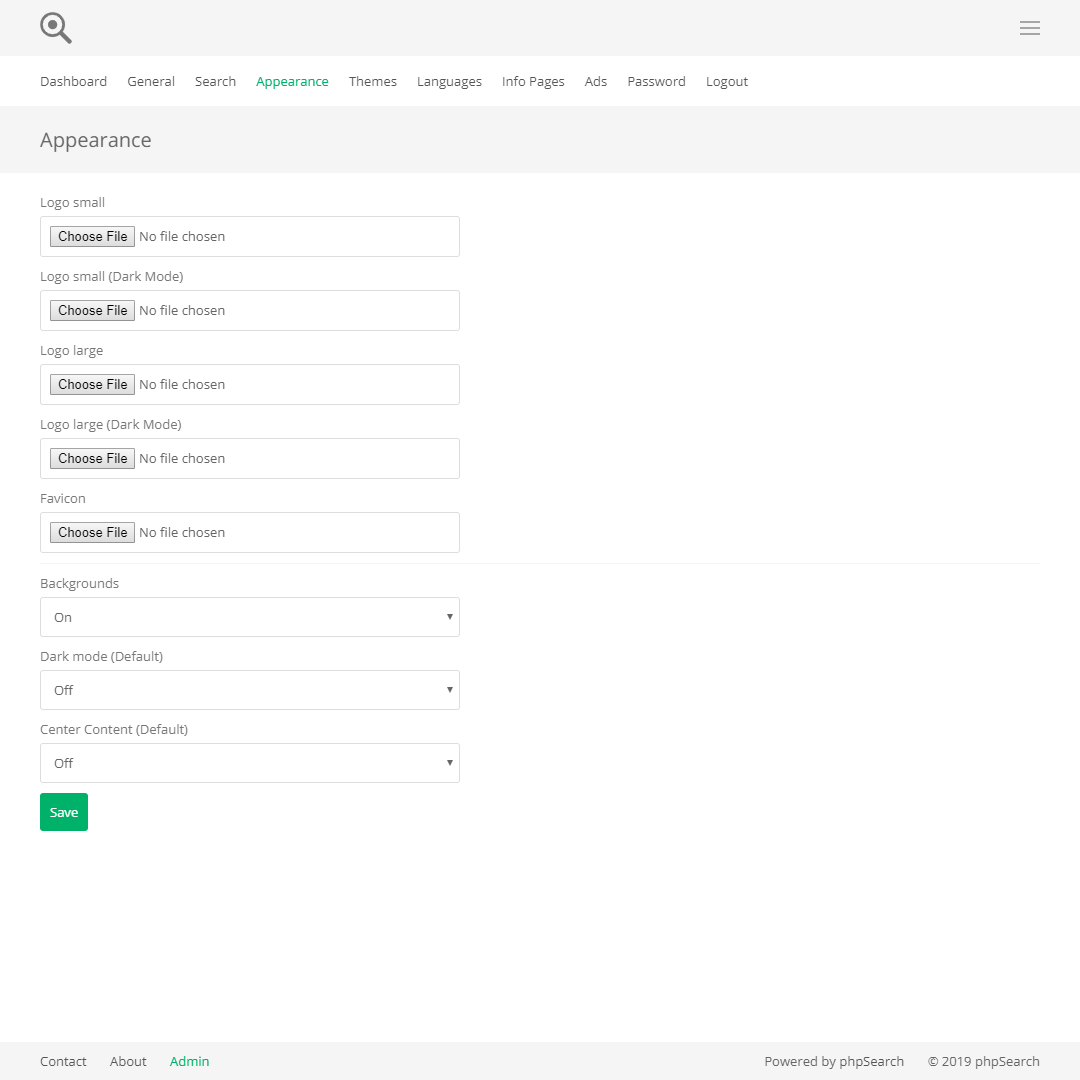Open the Backgrounds dropdown
1080x1080 pixels.
[x=250, y=617]
